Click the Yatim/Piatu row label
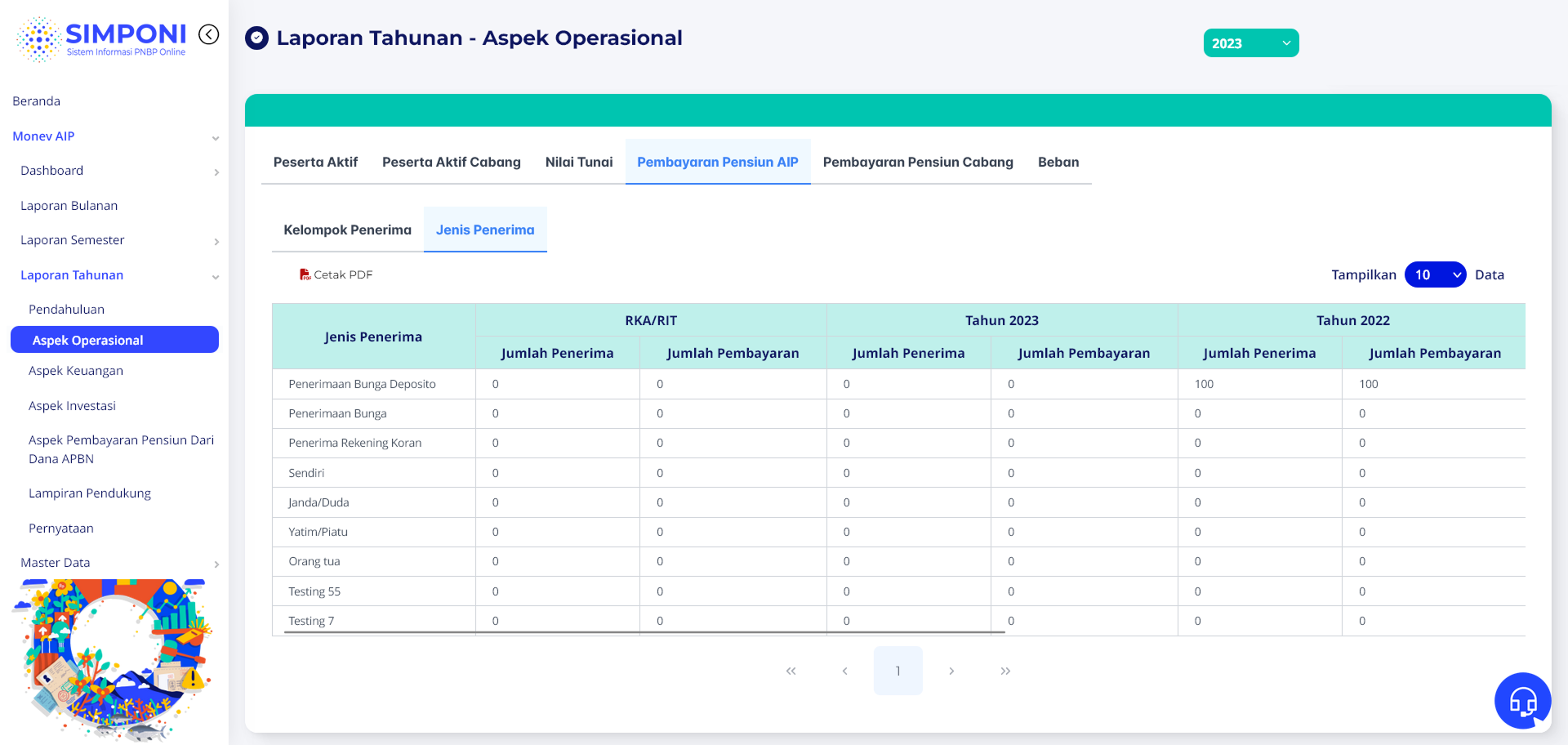The image size is (1568, 745). click(318, 532)
